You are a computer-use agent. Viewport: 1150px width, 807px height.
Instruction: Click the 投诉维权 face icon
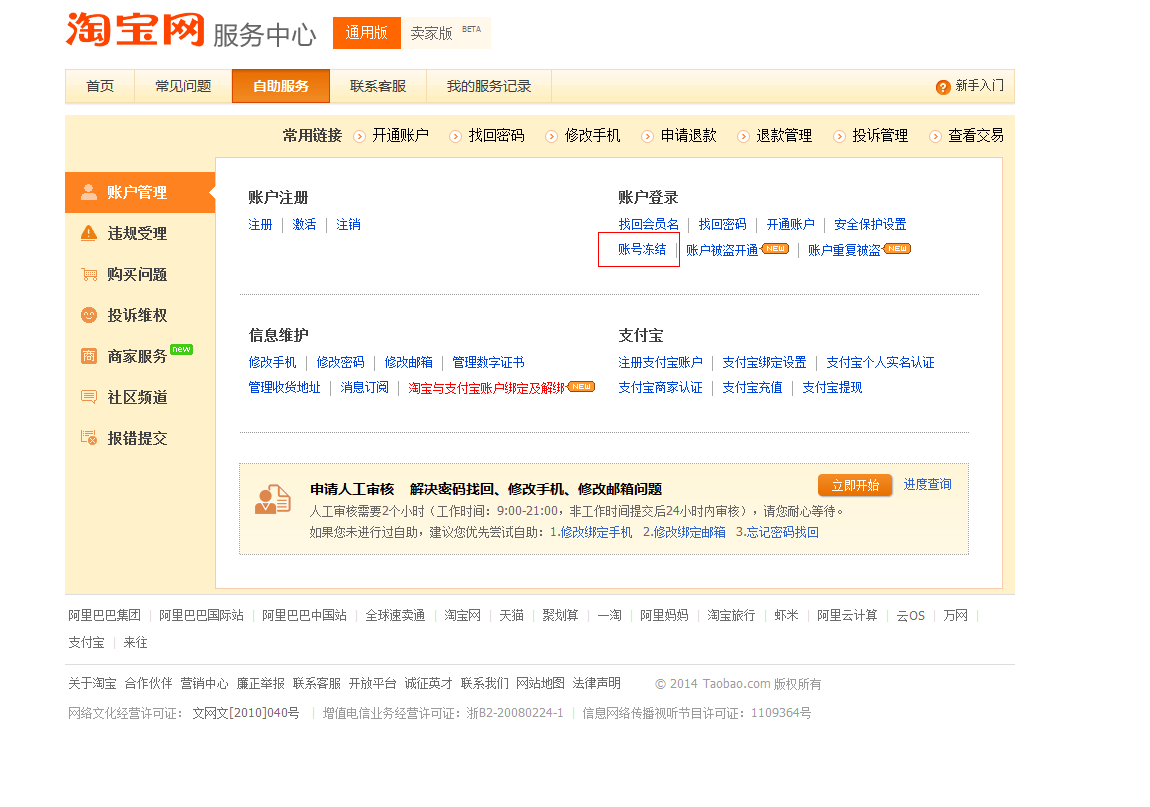pos(89,315)
